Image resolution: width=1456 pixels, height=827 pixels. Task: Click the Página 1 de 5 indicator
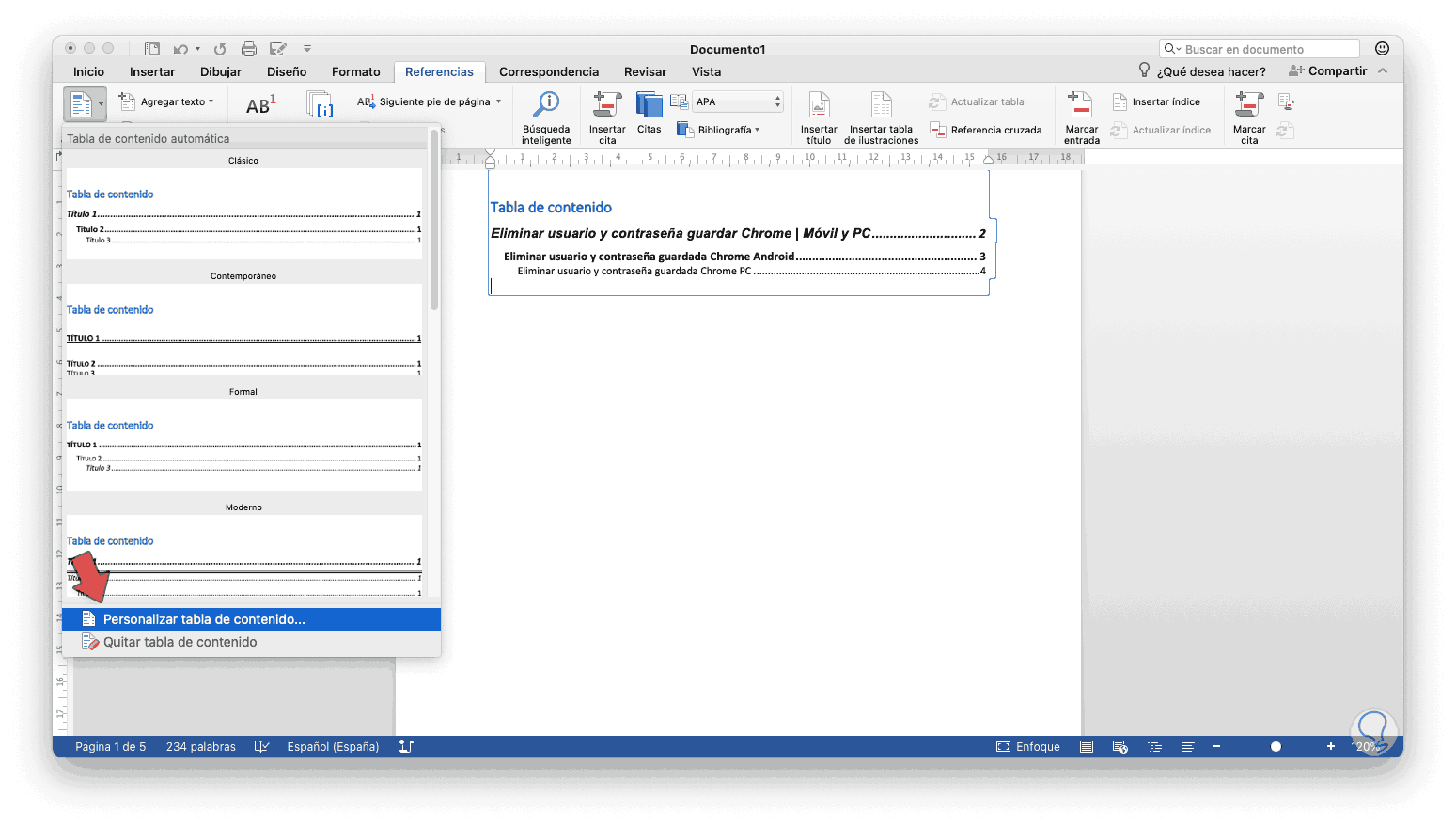[111, 747]
